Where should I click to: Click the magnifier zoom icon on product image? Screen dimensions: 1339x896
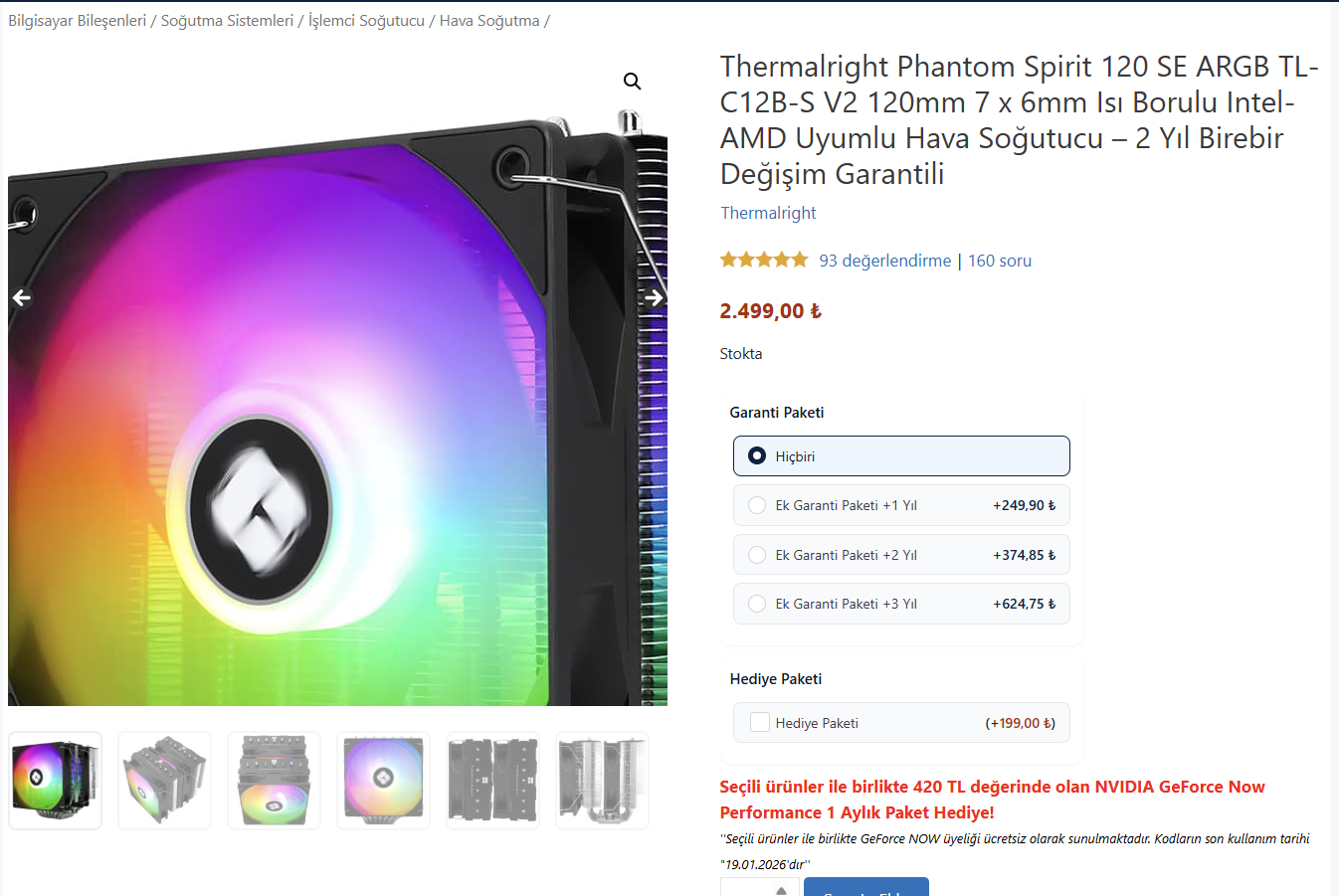pyautogui.click(x=632, y=82)
